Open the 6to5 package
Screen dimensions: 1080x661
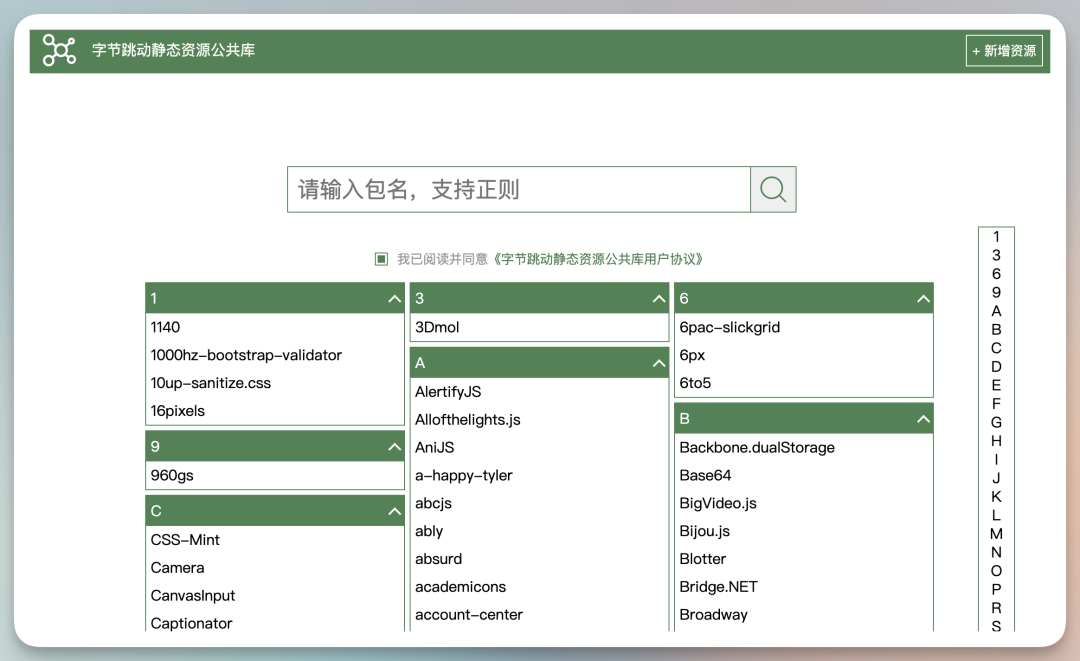(695, 384)
